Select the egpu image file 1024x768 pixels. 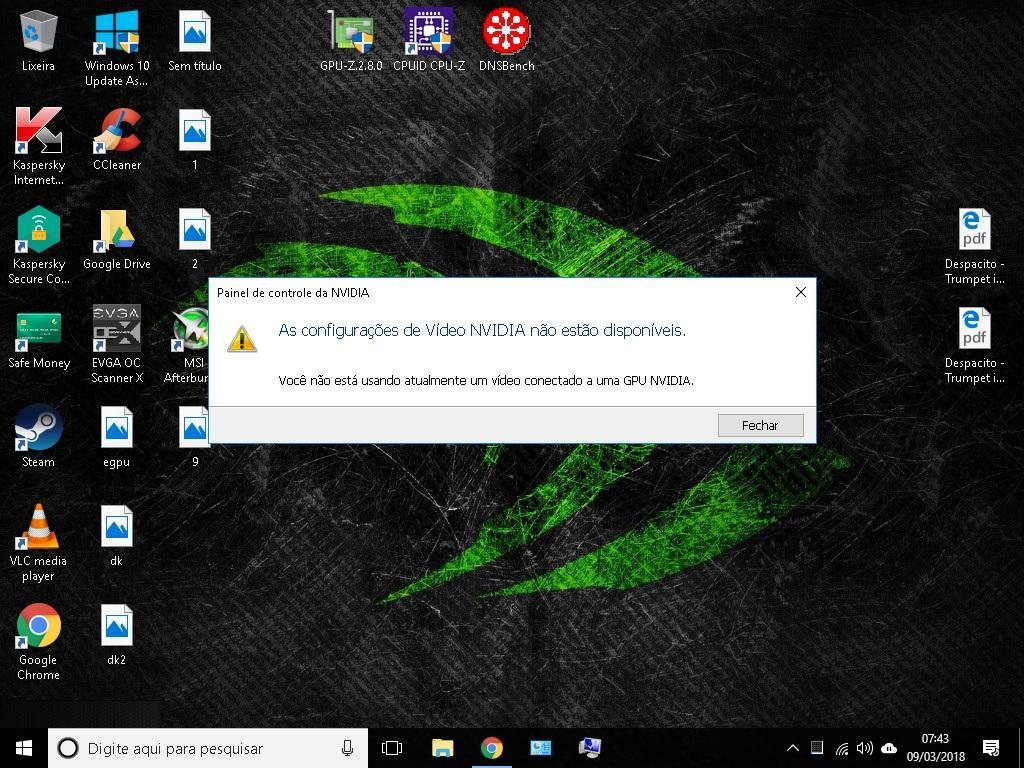116,436
